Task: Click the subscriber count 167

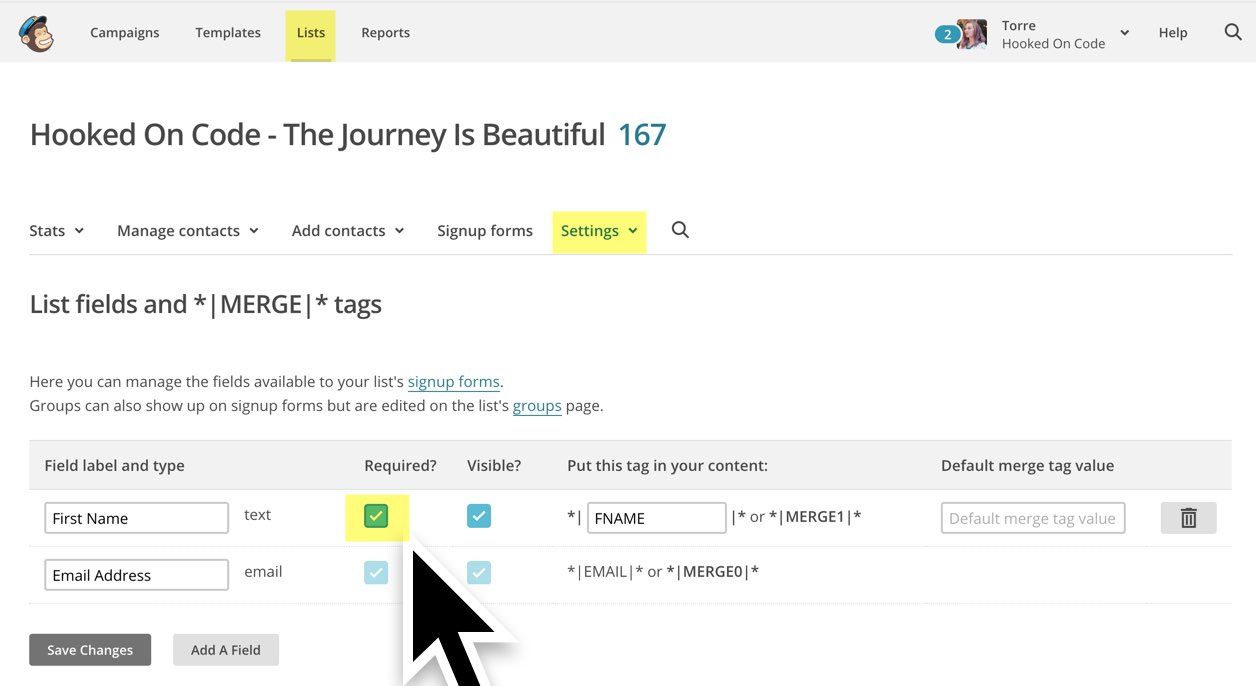Action: 642,135
